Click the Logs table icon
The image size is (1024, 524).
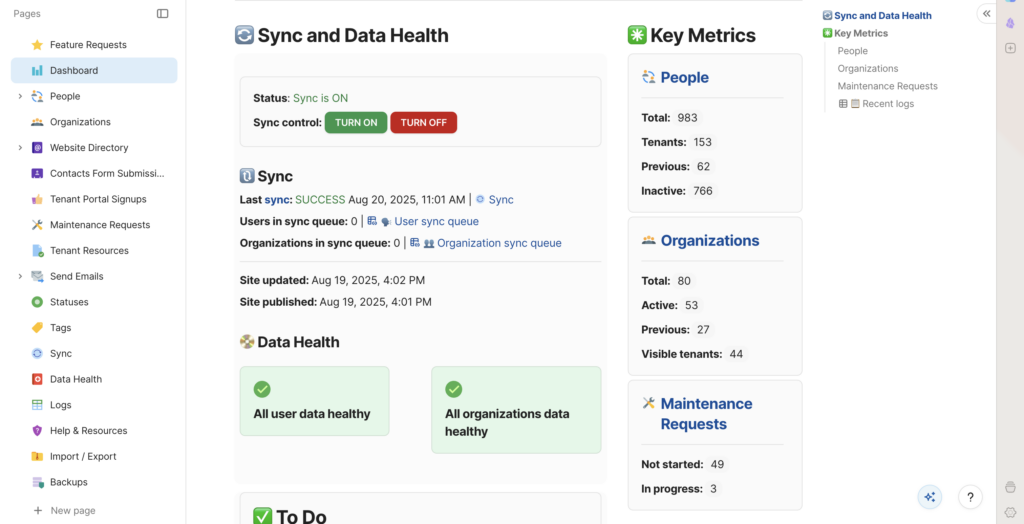tap(37, 405)
